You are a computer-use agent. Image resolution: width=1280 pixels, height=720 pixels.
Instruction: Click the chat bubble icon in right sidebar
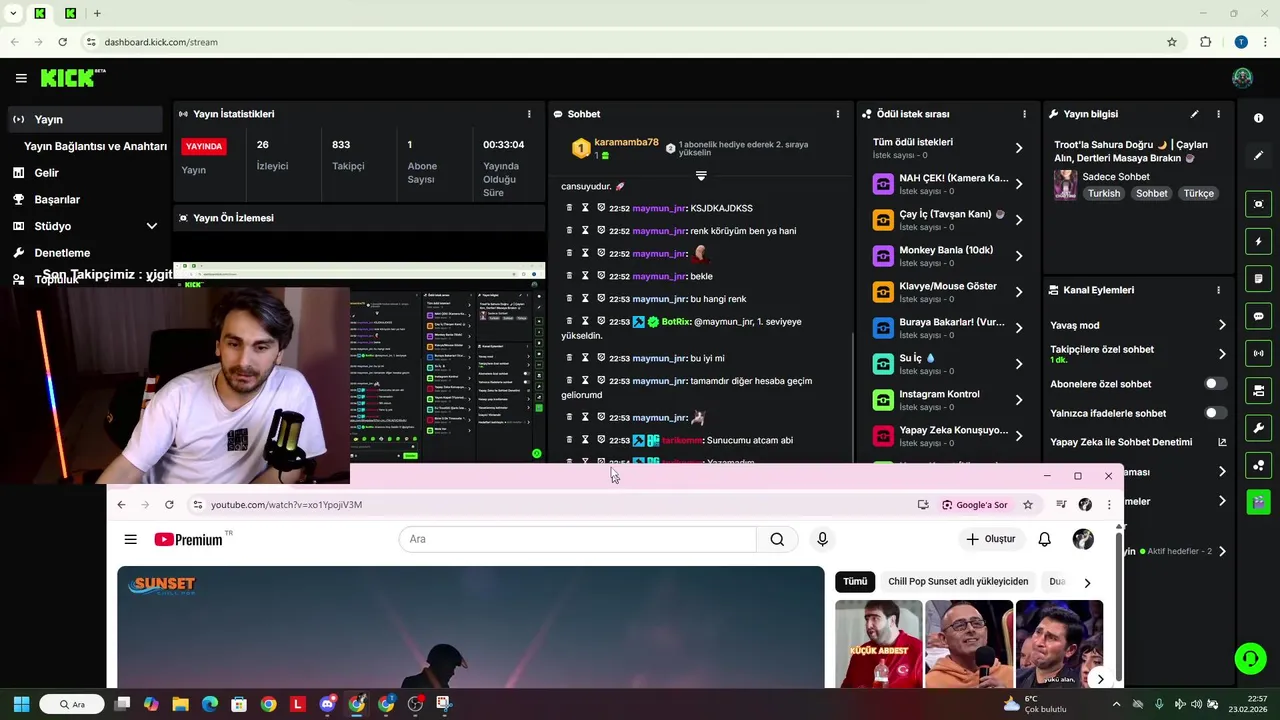1258,316
